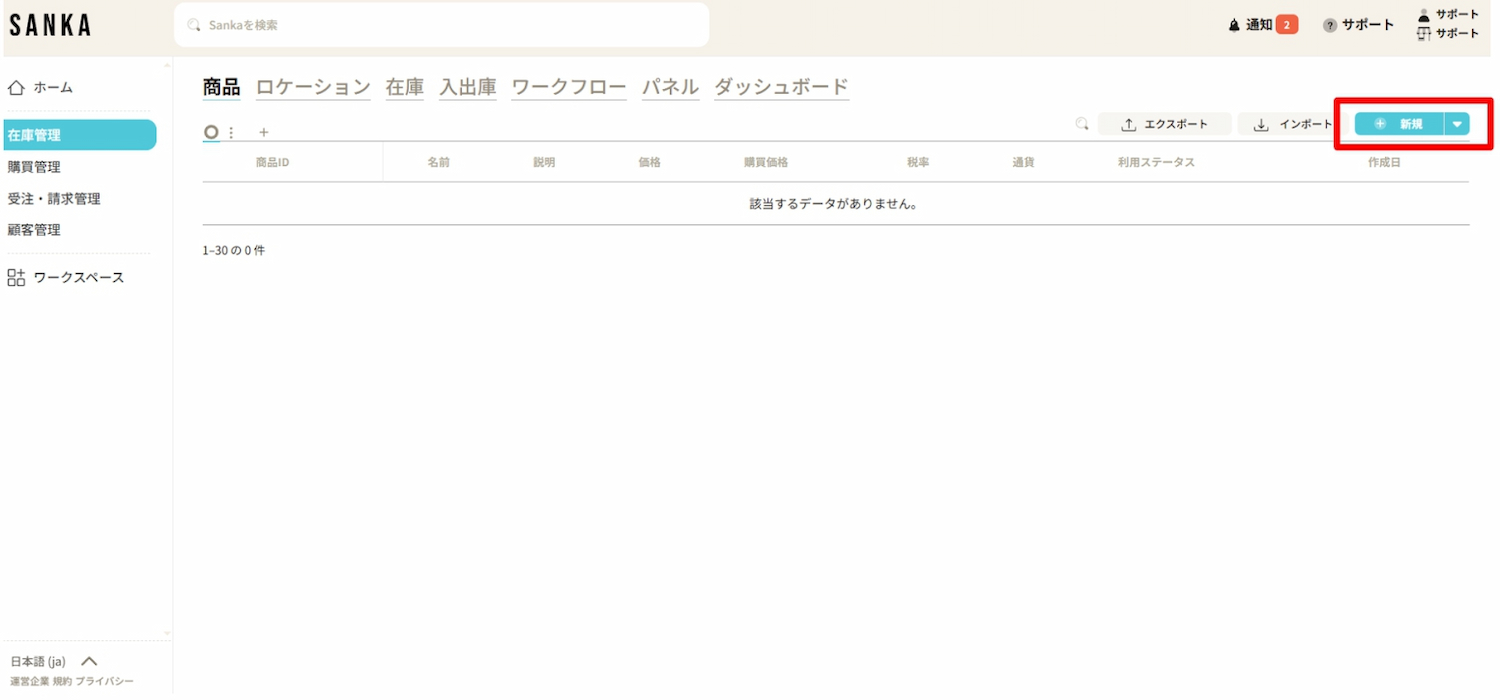Switch to the ダッシュボード tab
Image resolution: width=1500 pixels, height=700 pixels.
point(781,87)
